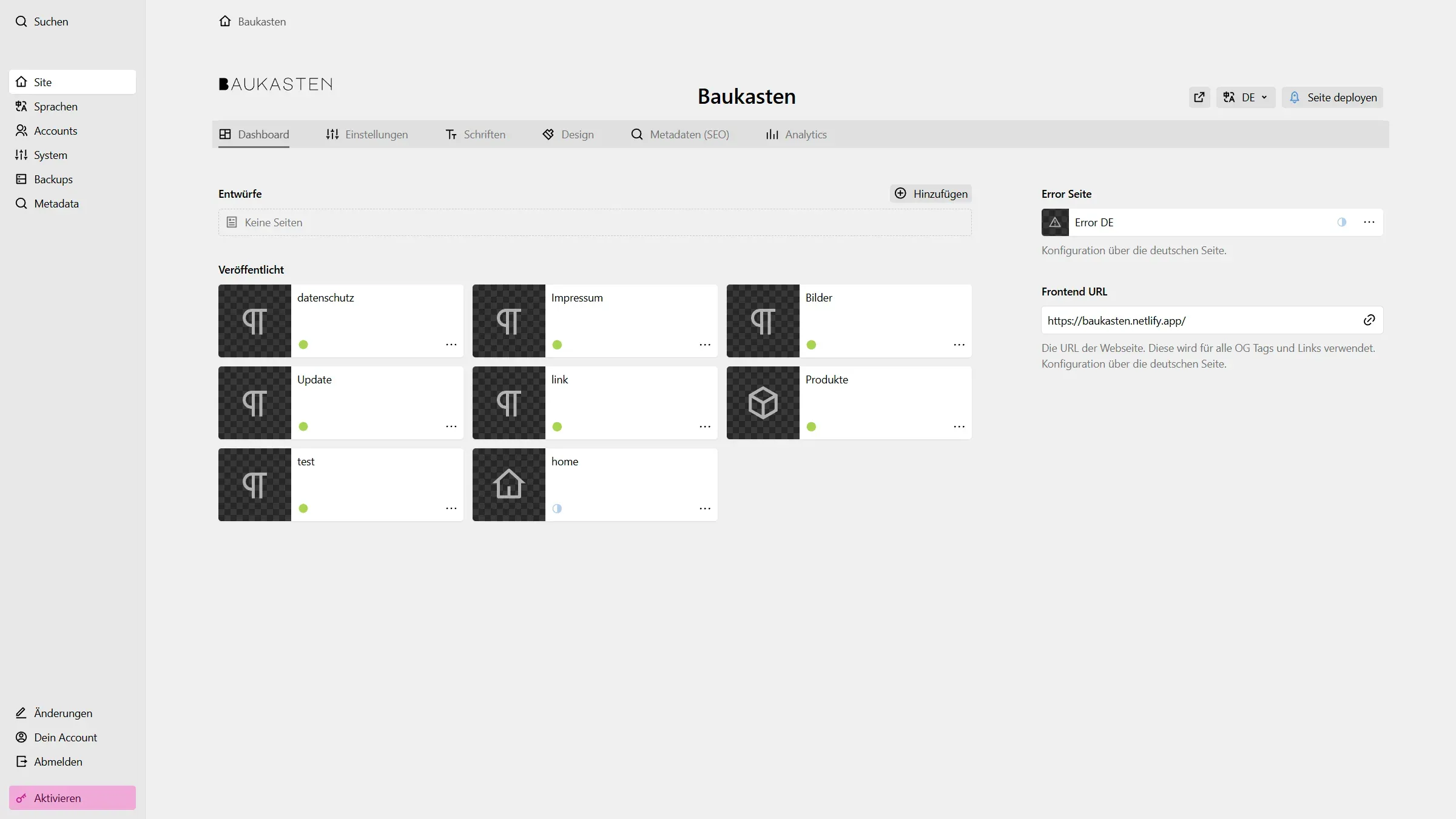Select the Sprachen item in the sidebar

(x=55, y=106)
